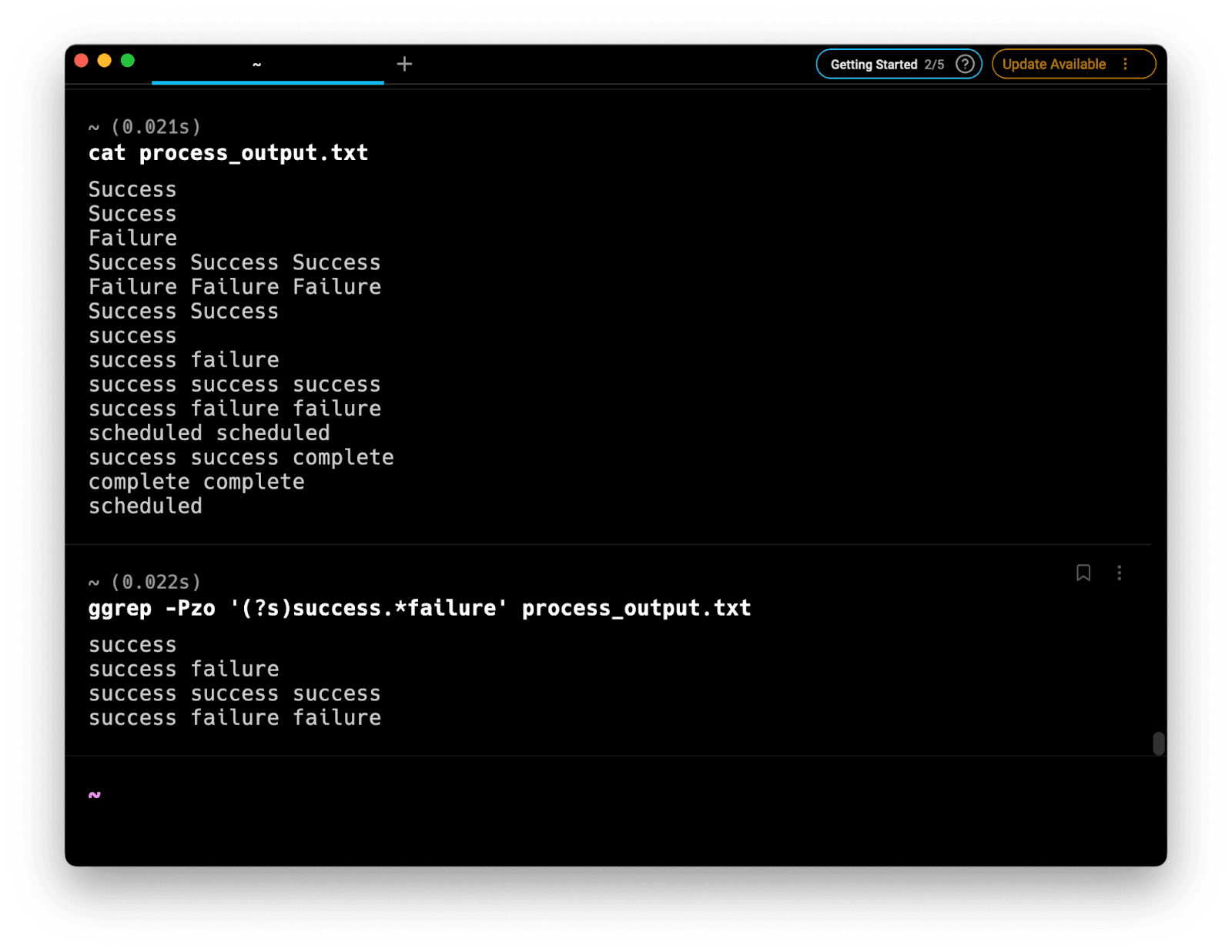Open the ggrep block's three-dot menu
Screen dimensions: 1232x952
point(1119,573)
